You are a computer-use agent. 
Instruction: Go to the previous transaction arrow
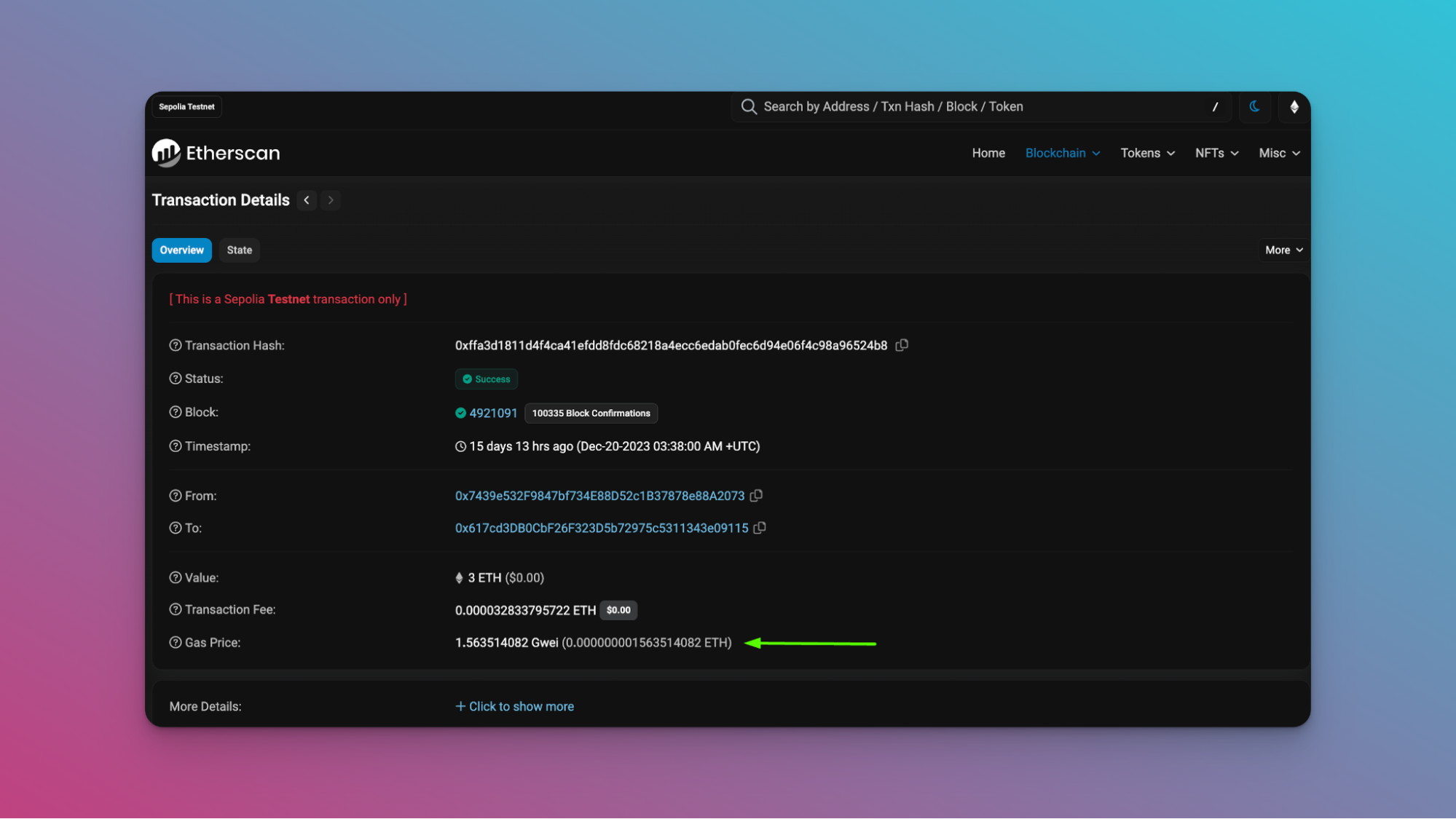307,200
